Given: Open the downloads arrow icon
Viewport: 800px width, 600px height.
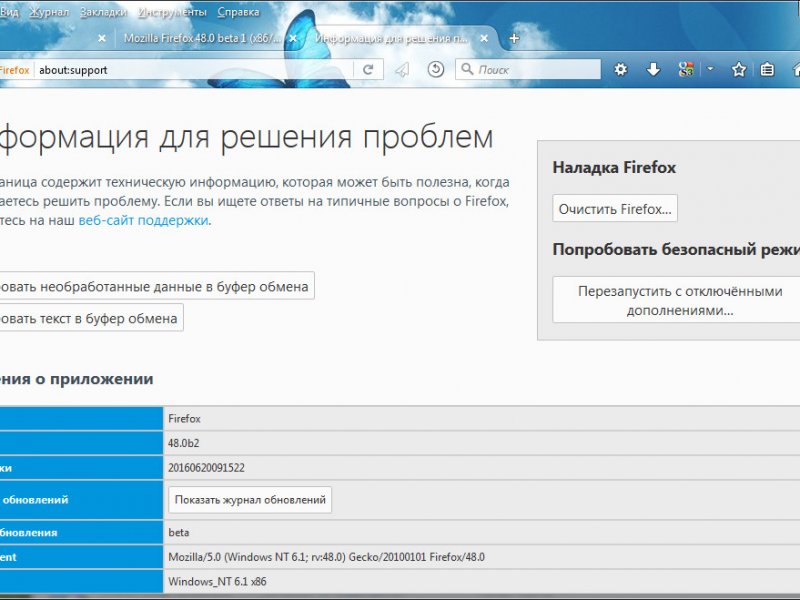Looking at the screenshot, I should [x=653, y=69].
